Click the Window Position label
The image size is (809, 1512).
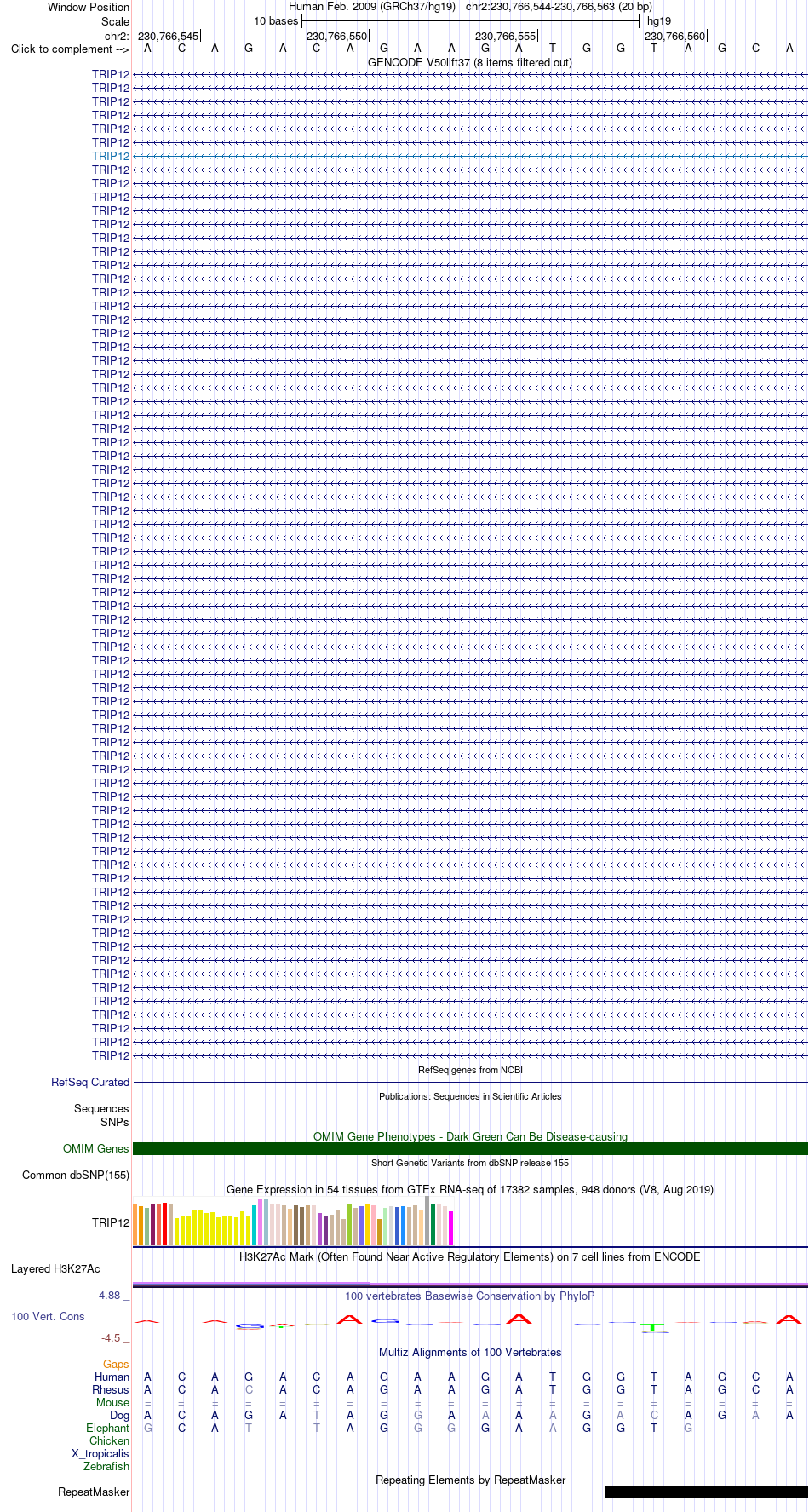pos(89,8)
